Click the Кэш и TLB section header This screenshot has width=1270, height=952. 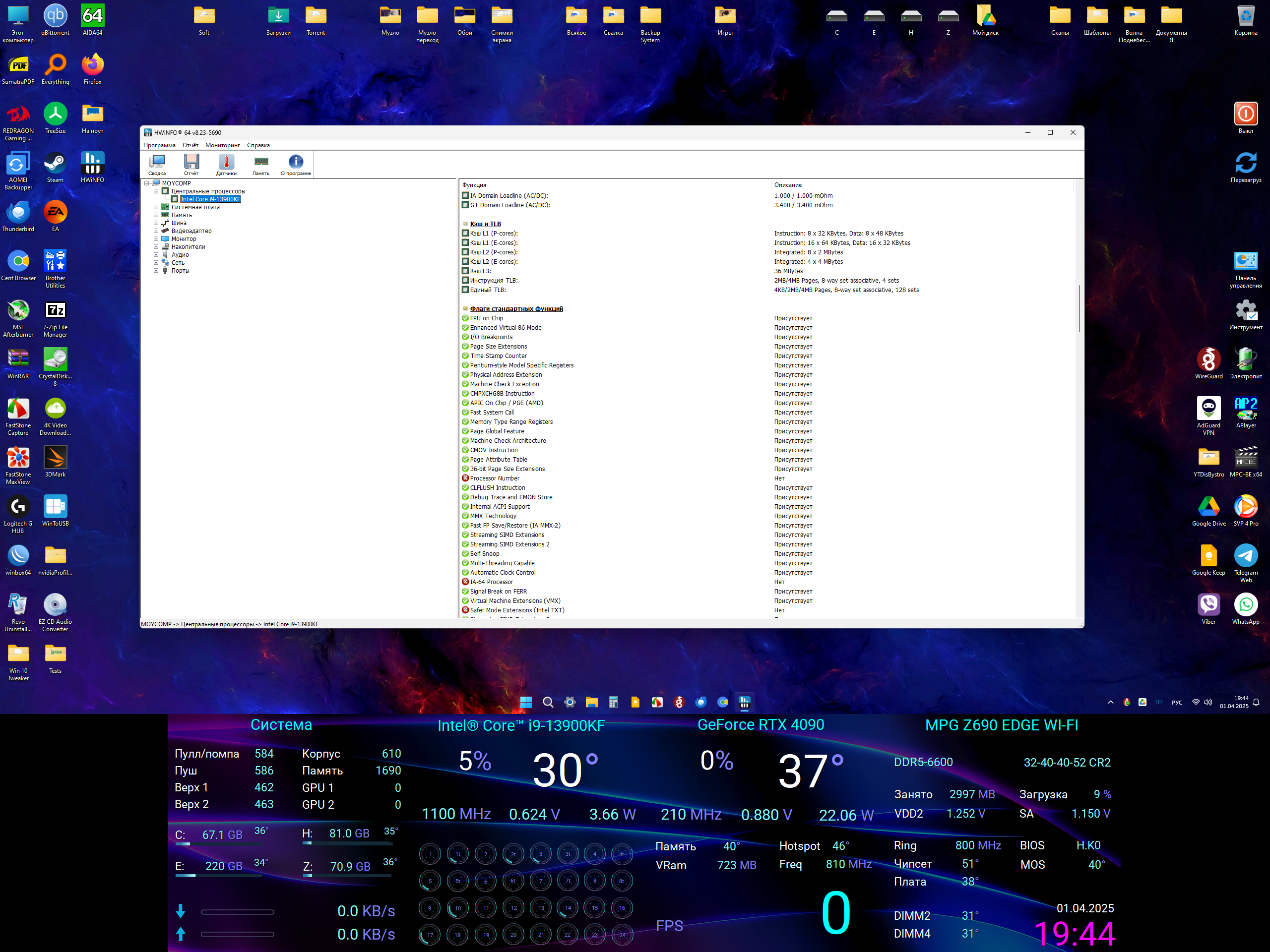[485, 224]
